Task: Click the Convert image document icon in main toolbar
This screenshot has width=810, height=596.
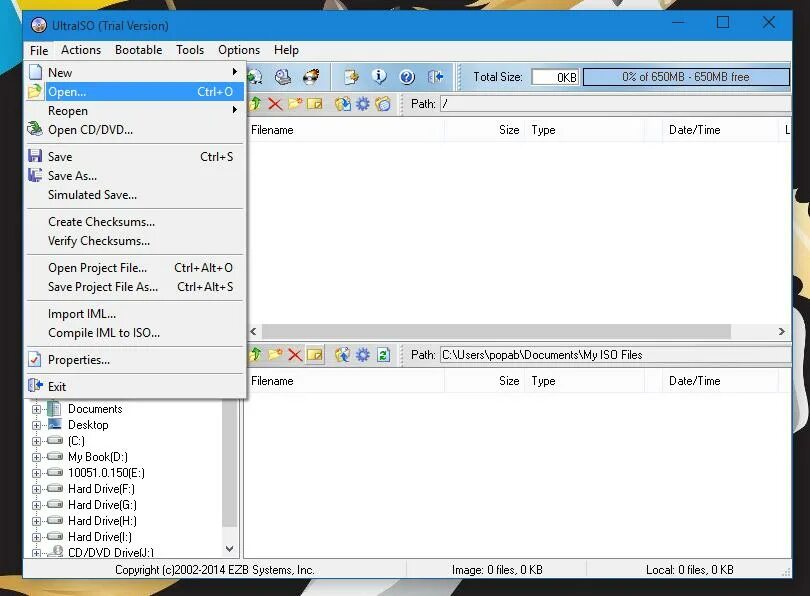Action: 352,77
